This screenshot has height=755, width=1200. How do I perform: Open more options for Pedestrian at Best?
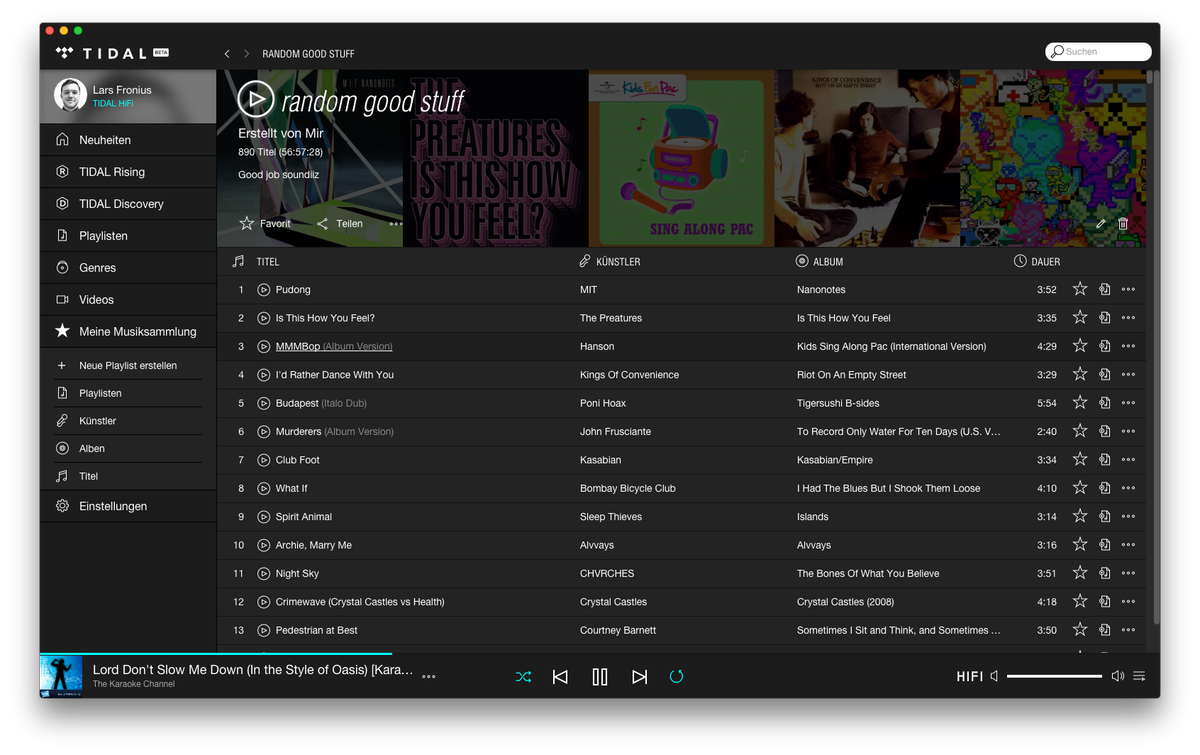[x=1128, y=631]
